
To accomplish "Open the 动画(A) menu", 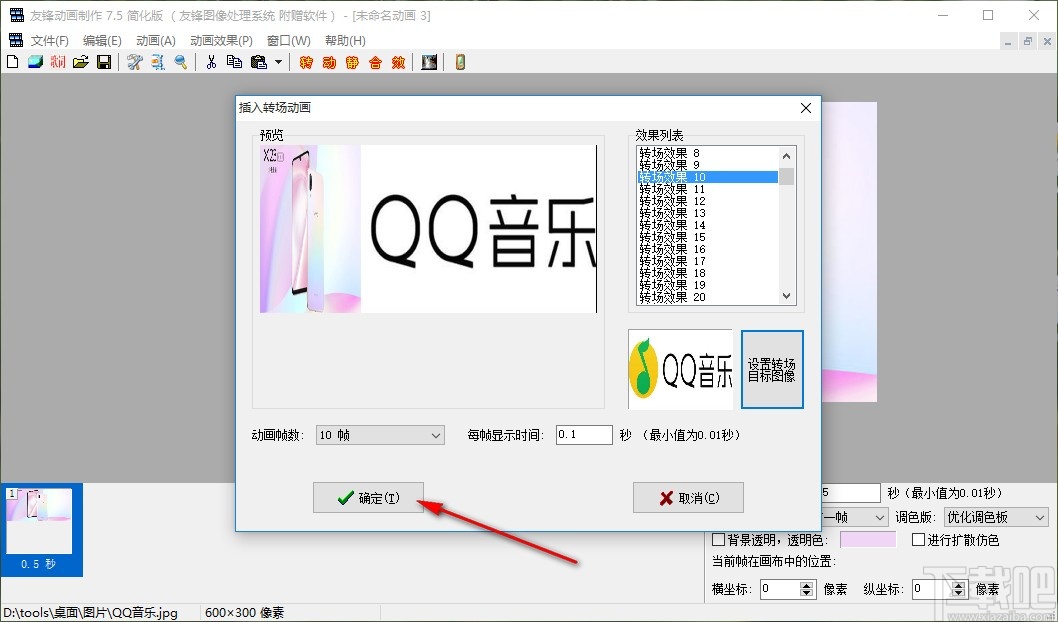I will coord(156,40).
